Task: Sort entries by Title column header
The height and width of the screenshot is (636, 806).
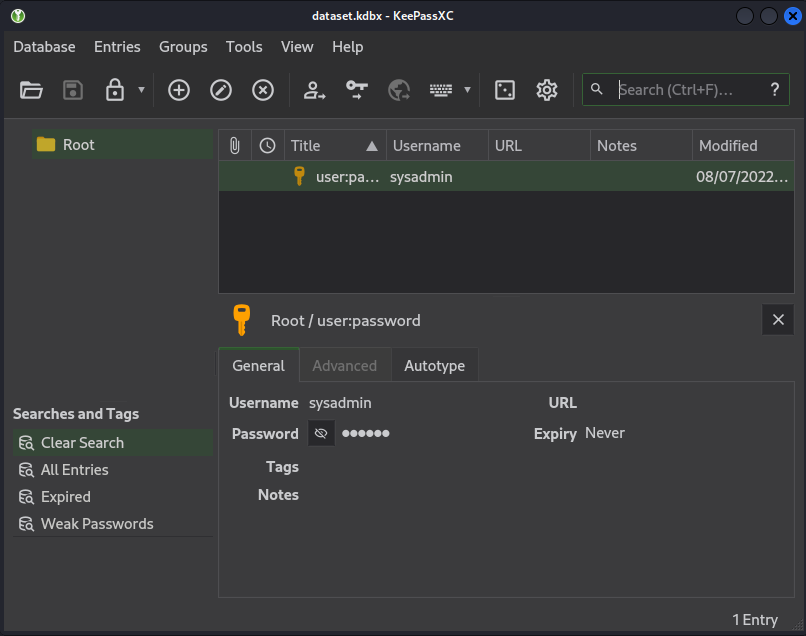Action: click(x=335, y=146)
